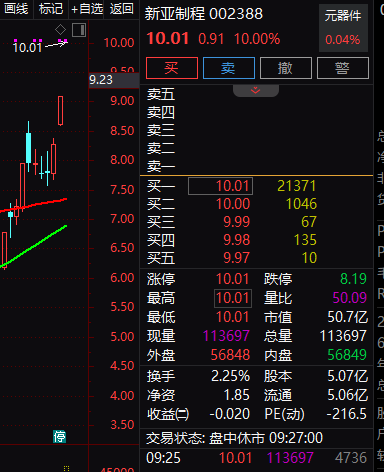
Task: Click the 卖一 row label
Action: [161, 166]
